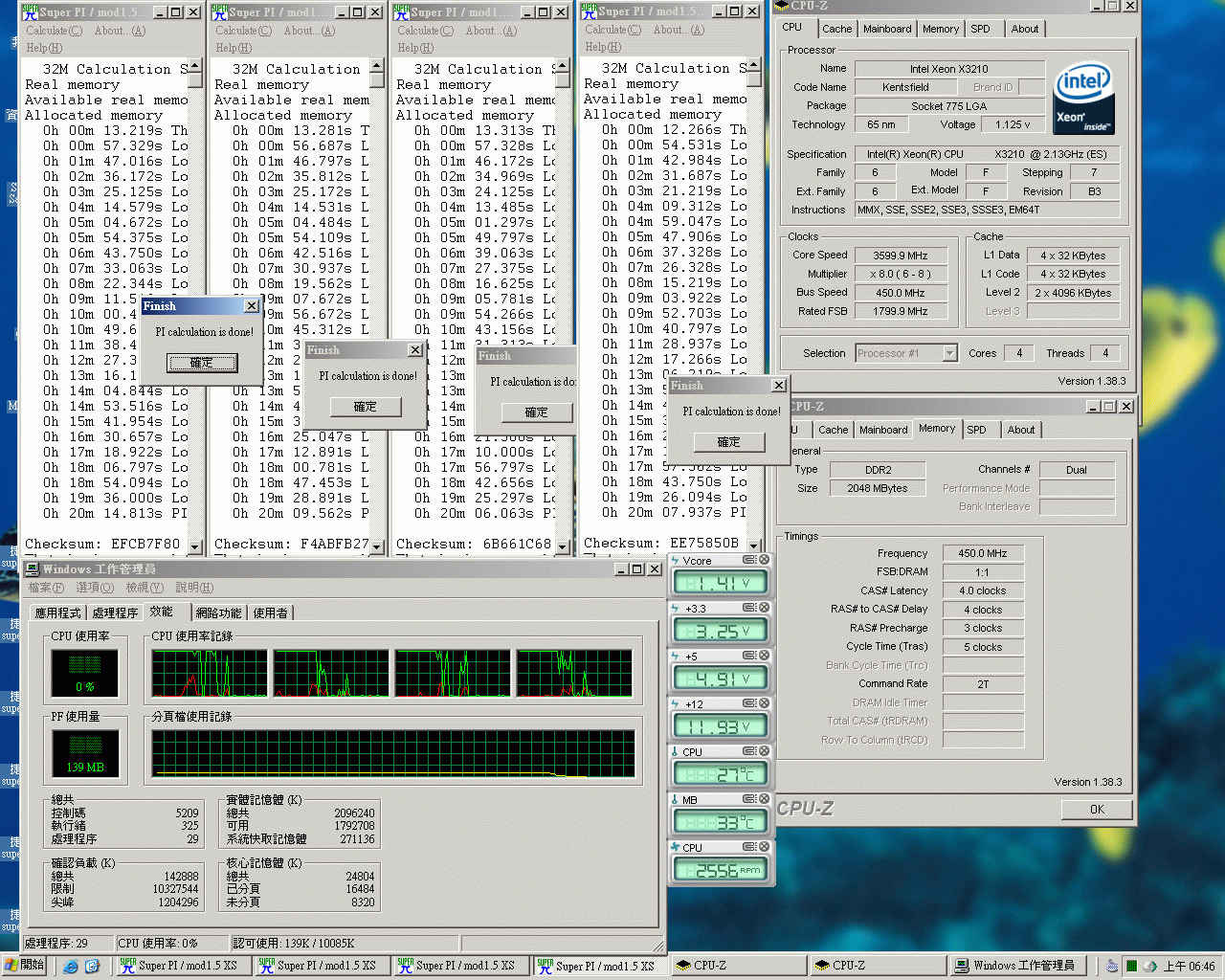This screenshot has width=1225, height=980.
Task: Close the MB temperature sensor widget
Action: coord(764,799)
